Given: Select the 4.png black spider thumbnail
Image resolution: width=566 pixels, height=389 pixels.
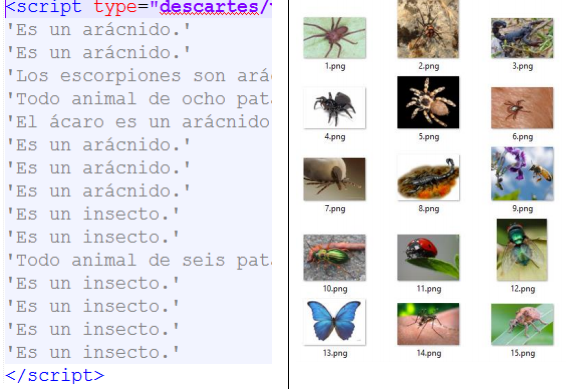Looking at the screenshot, I should 335,108.
